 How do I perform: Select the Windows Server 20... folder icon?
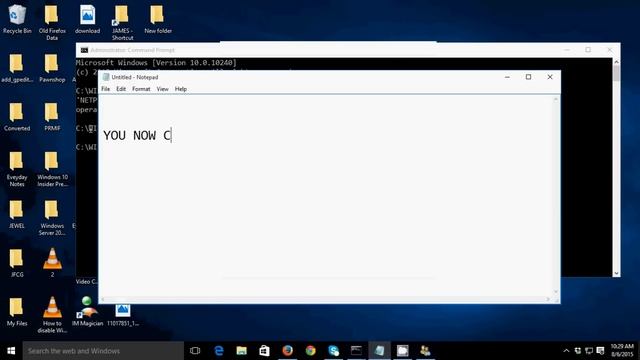[x=52, y=218]
